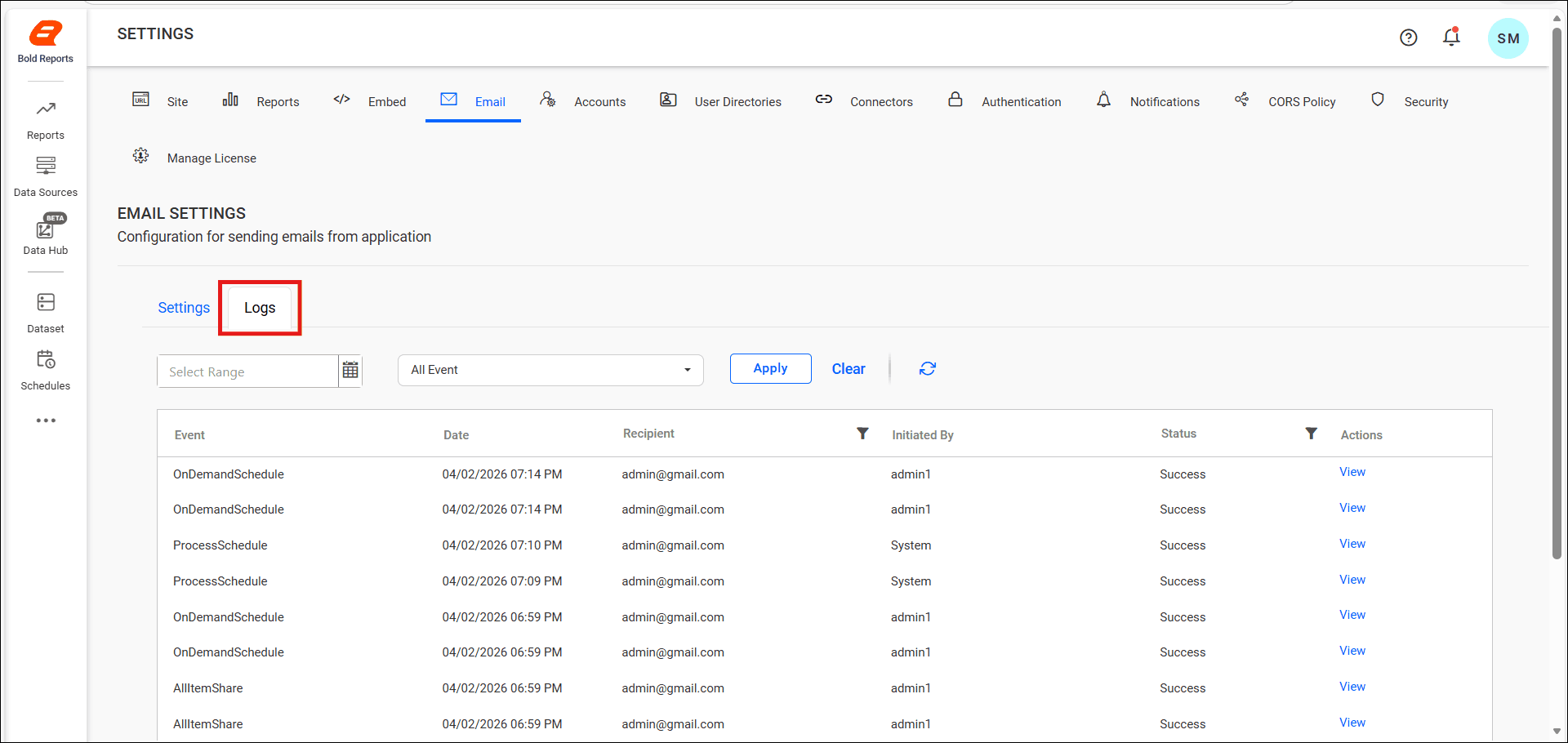Click the Manage License gear icon
1568x743 pixels.
tap(141, 156)
